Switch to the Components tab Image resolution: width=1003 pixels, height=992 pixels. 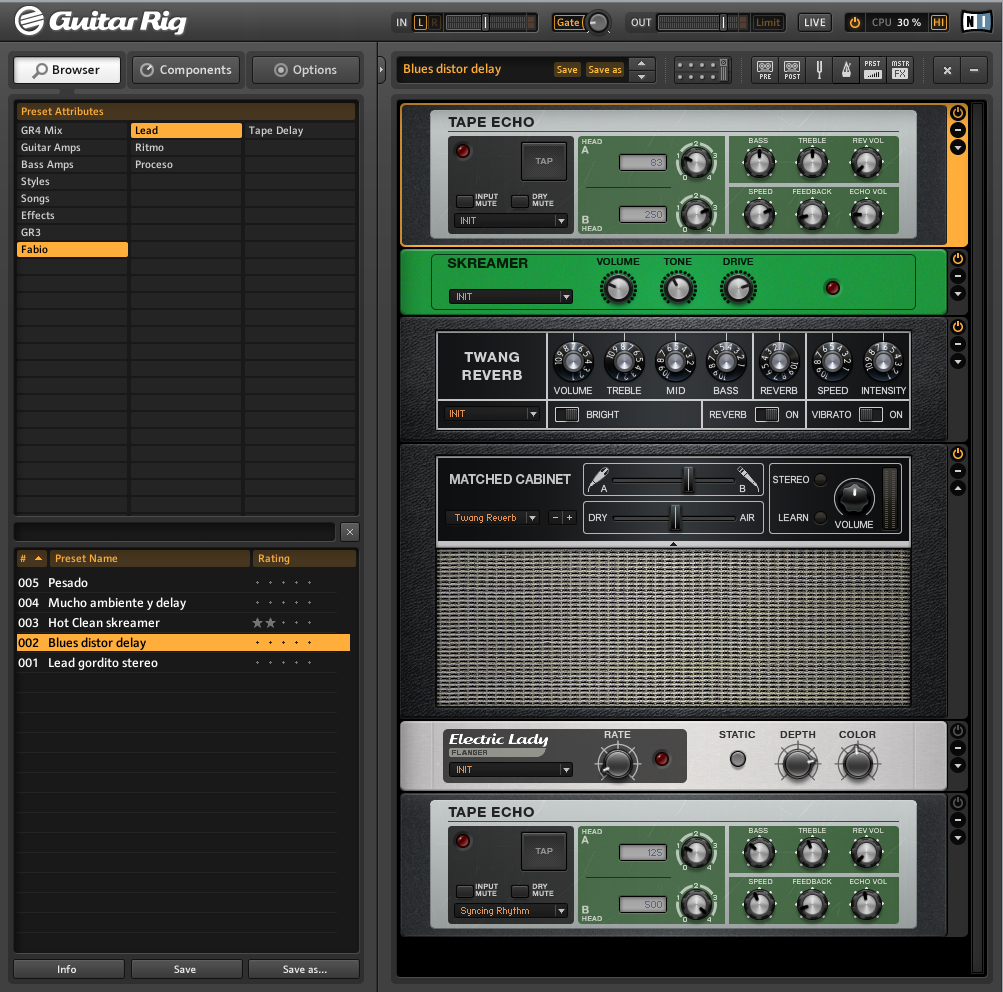[186, 70]
